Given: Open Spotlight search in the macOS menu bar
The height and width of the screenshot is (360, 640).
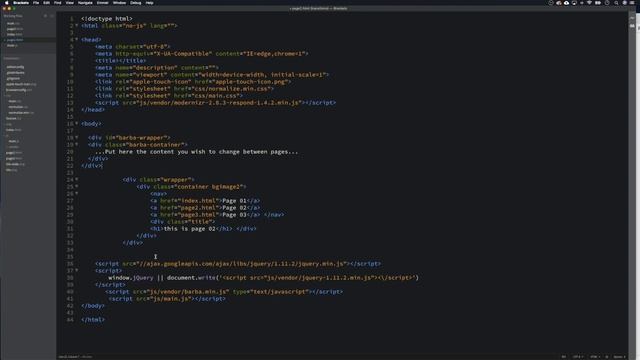Looking at the screenshot, I should [x=616, y=2].
